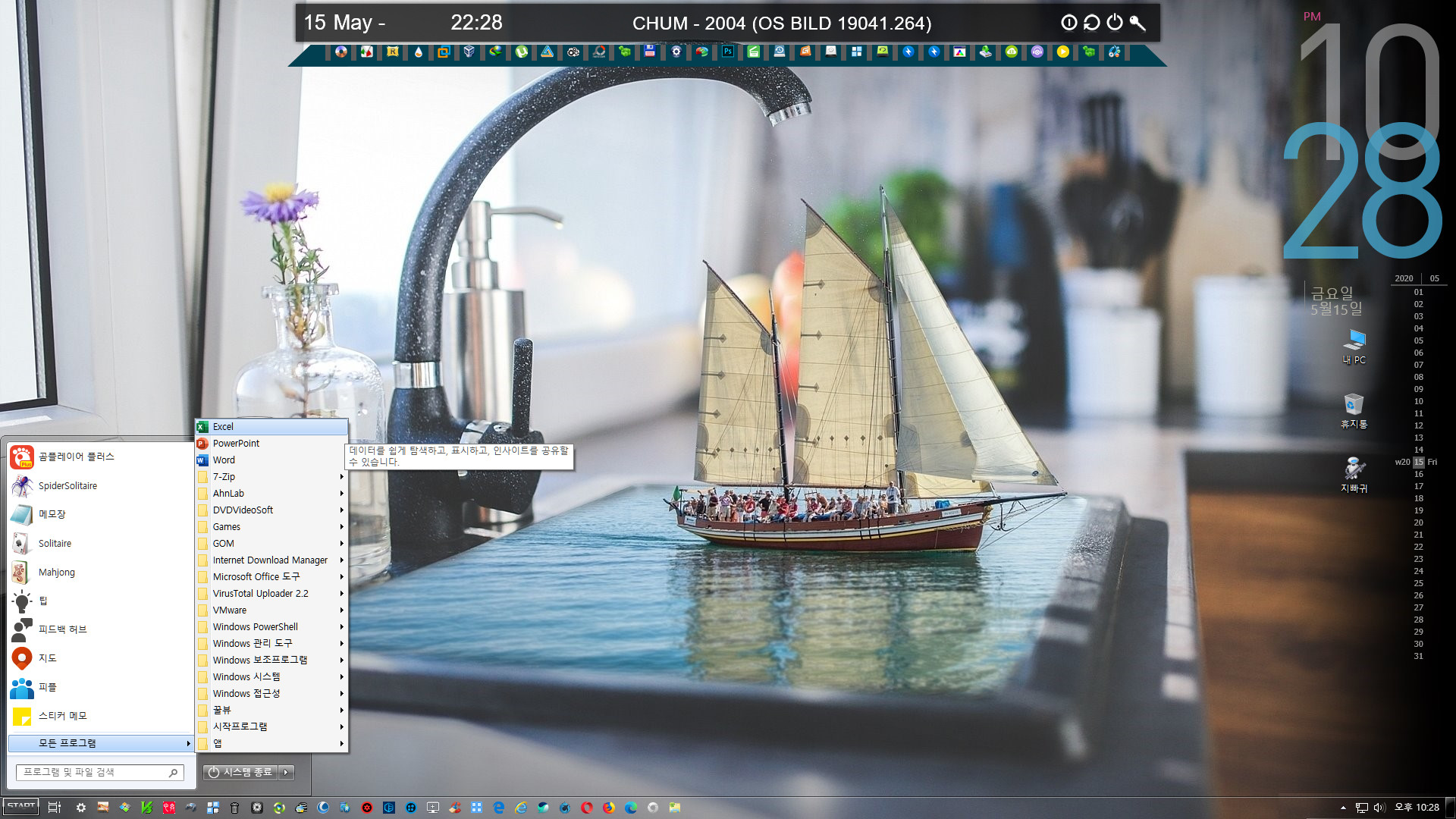The image size is (1456, 819).
Task: Click the 프로그램 및 파일 검색 search box
Action: [x=100, y=772]
